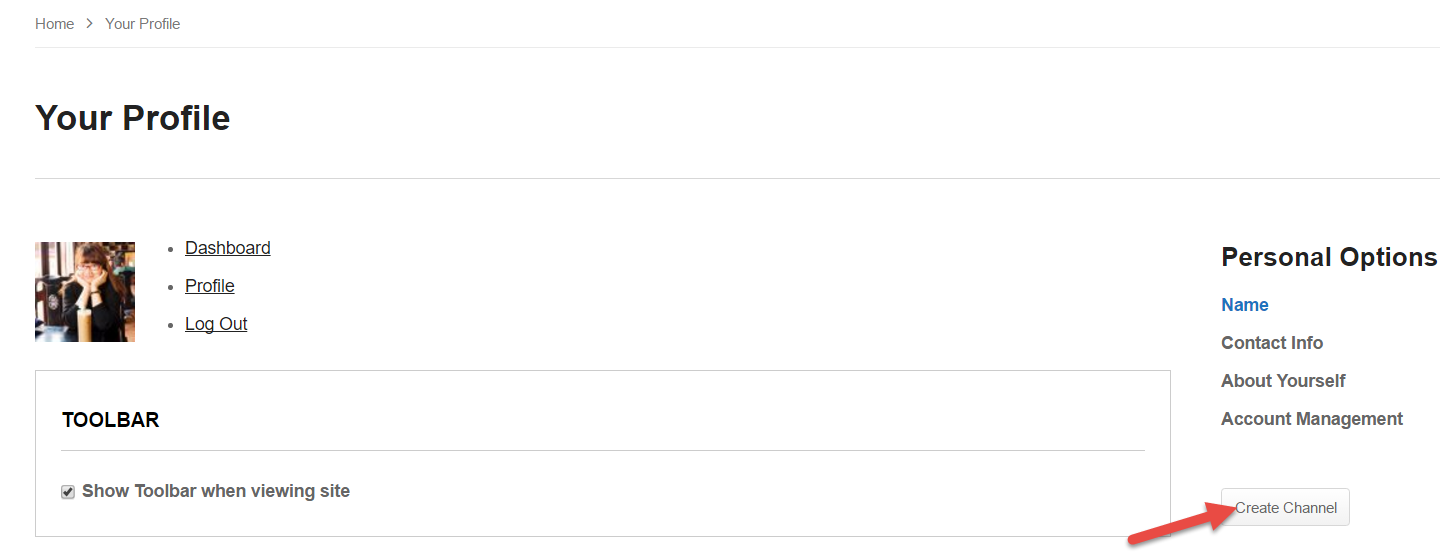Switch to the Account Management section

(1312, 419)
